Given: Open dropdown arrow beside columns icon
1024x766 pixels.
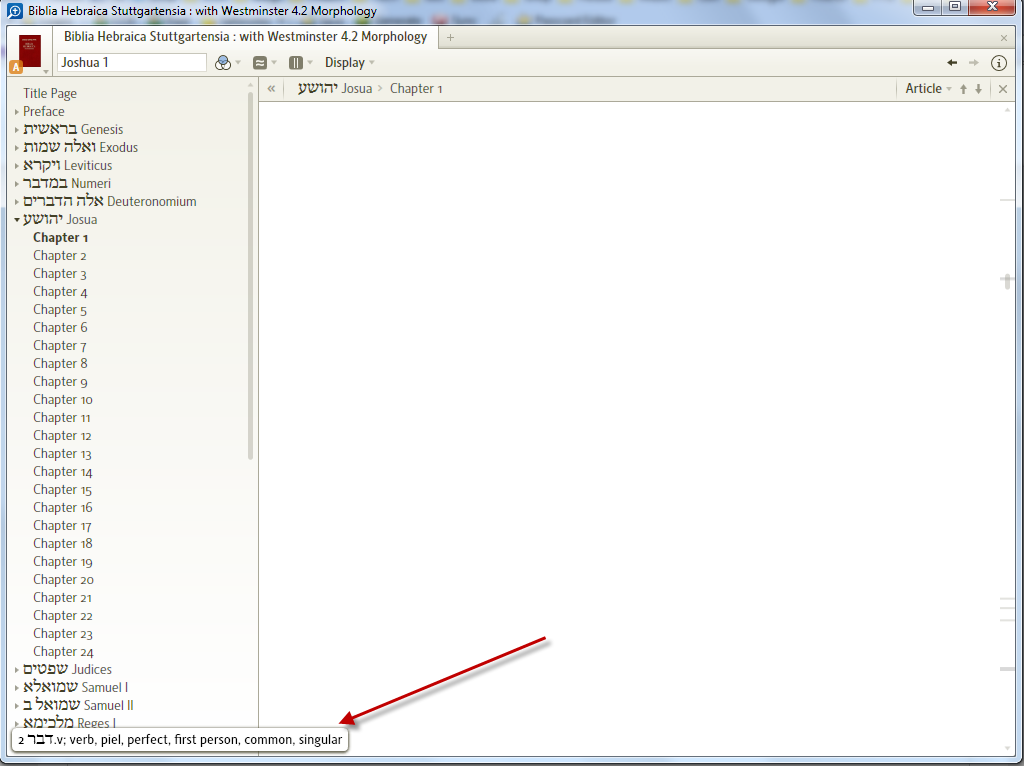Looking at the screenshot, I should tap(310, 63).
